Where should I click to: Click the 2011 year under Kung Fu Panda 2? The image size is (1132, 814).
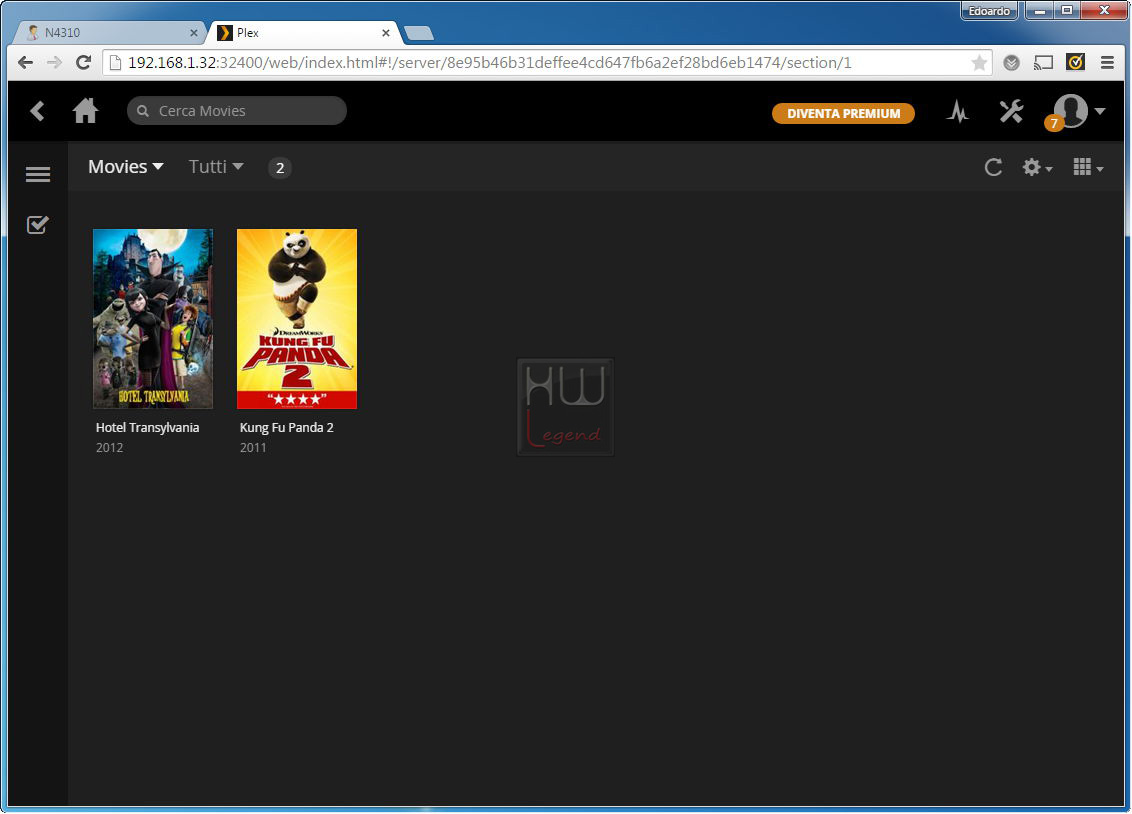(x=253, y=447)
